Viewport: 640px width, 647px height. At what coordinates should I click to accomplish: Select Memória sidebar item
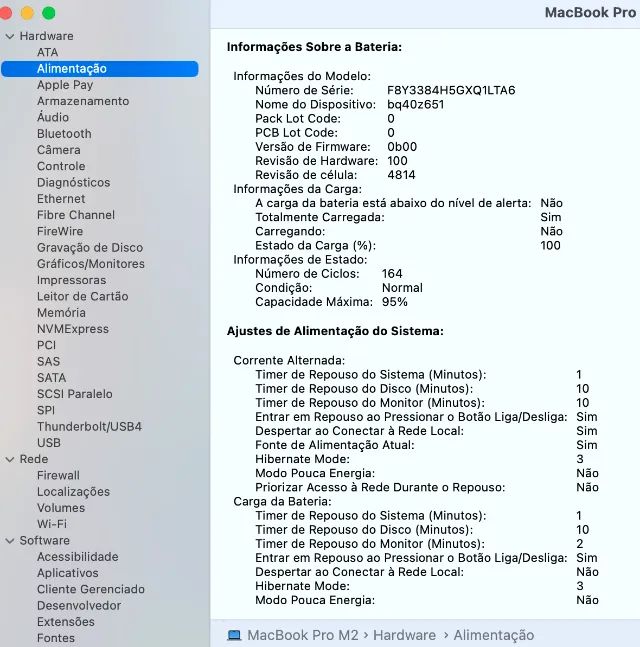coord(61,313)
